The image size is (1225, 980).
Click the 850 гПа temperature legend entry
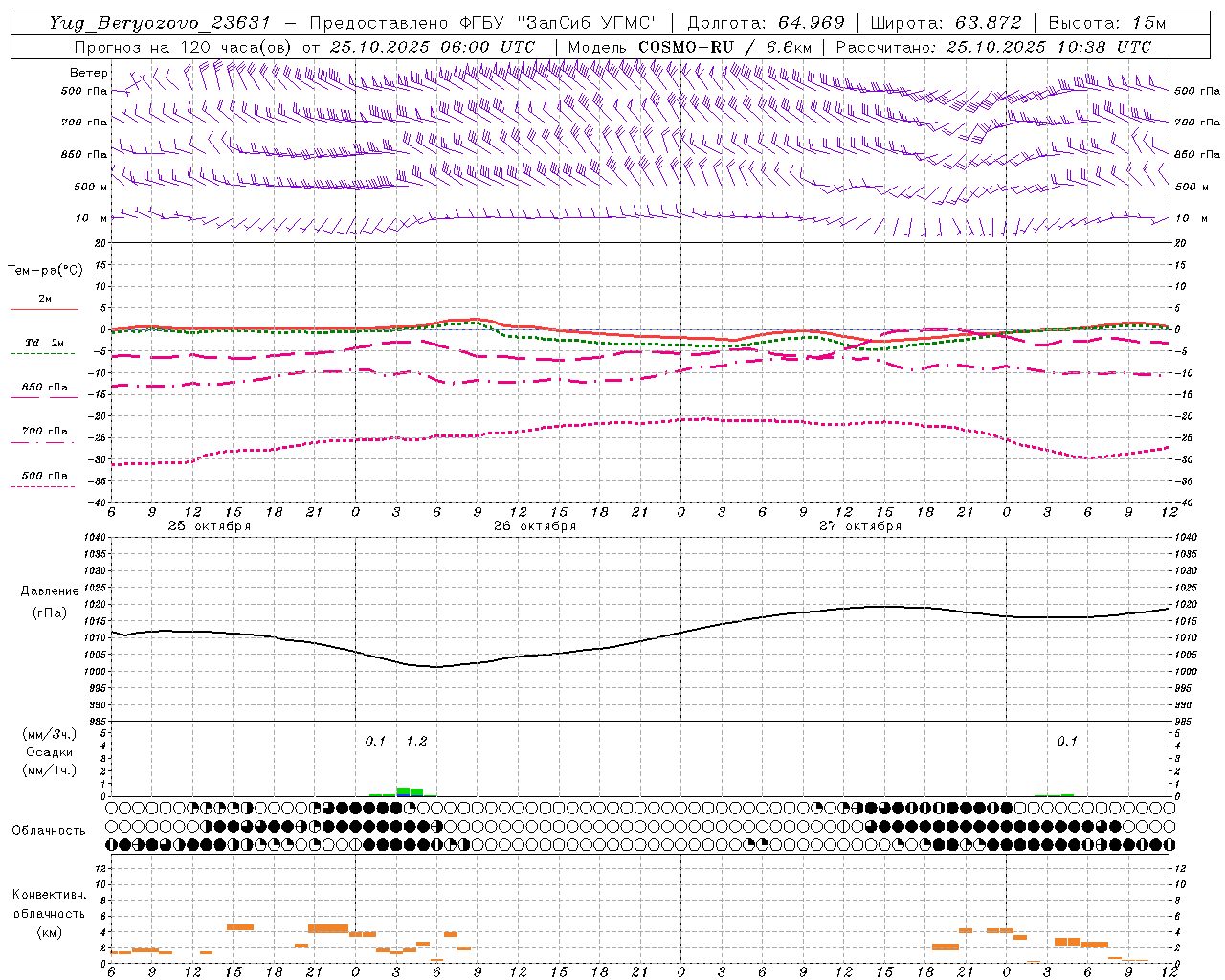click(44, 388)
